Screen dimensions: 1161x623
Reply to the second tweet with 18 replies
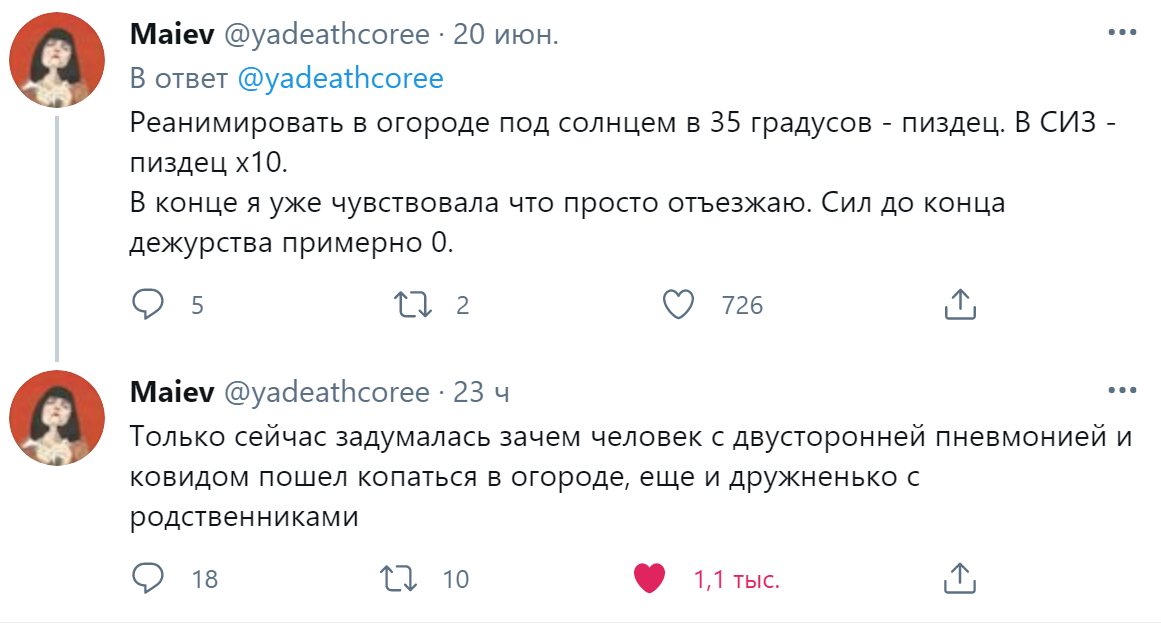click(148, 577)
